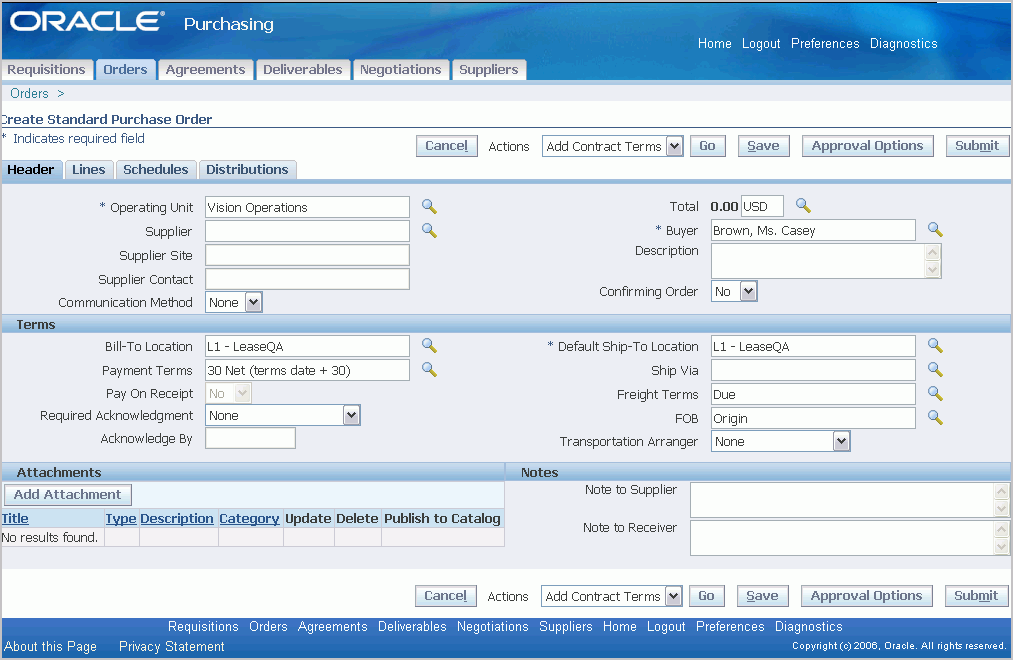Focus the Ship Via input field

(813, 370)
